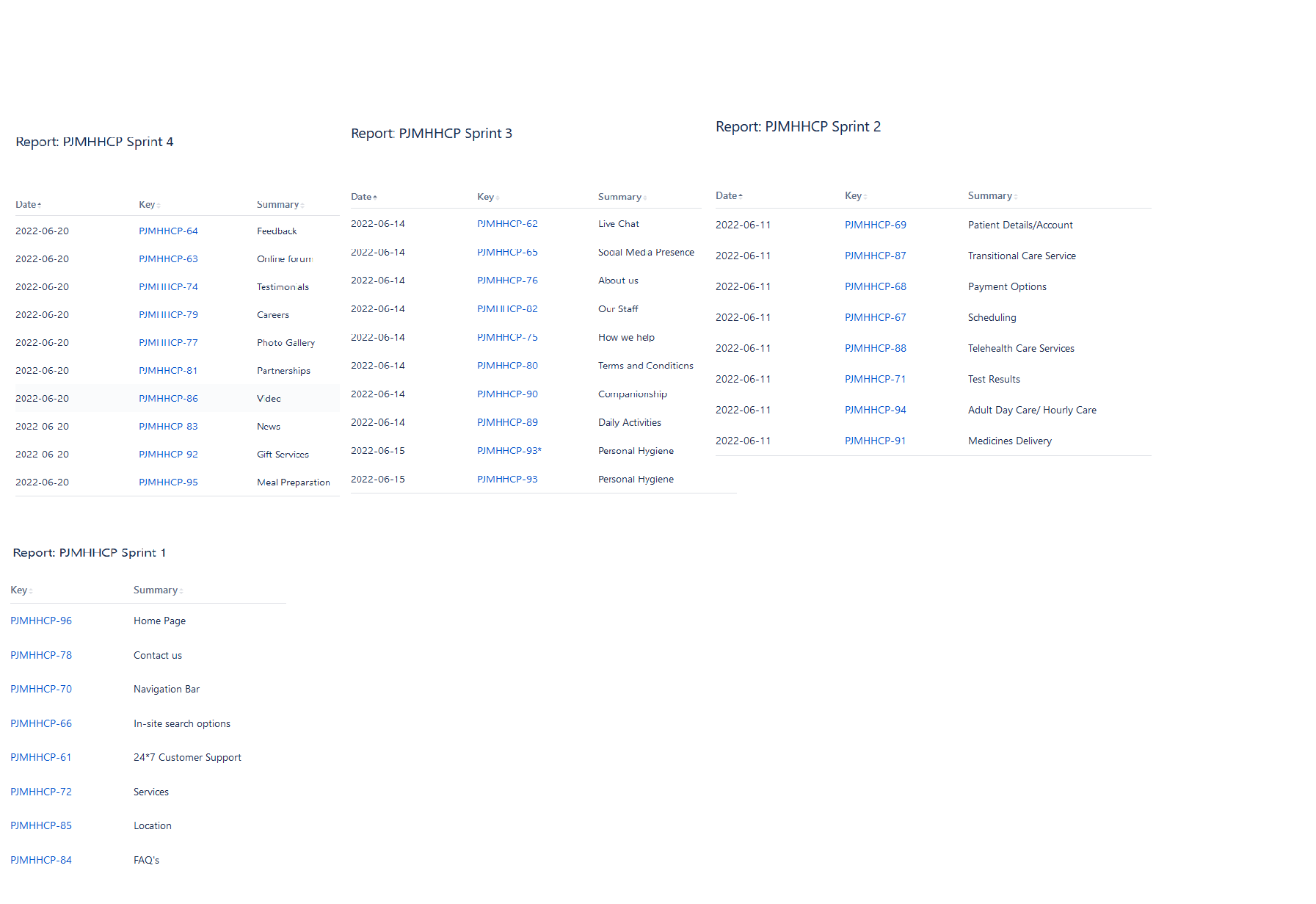Sort Sprint 1 report by Key column
This screenshot has width=1316, height=904.
click(x=21, y=590)
